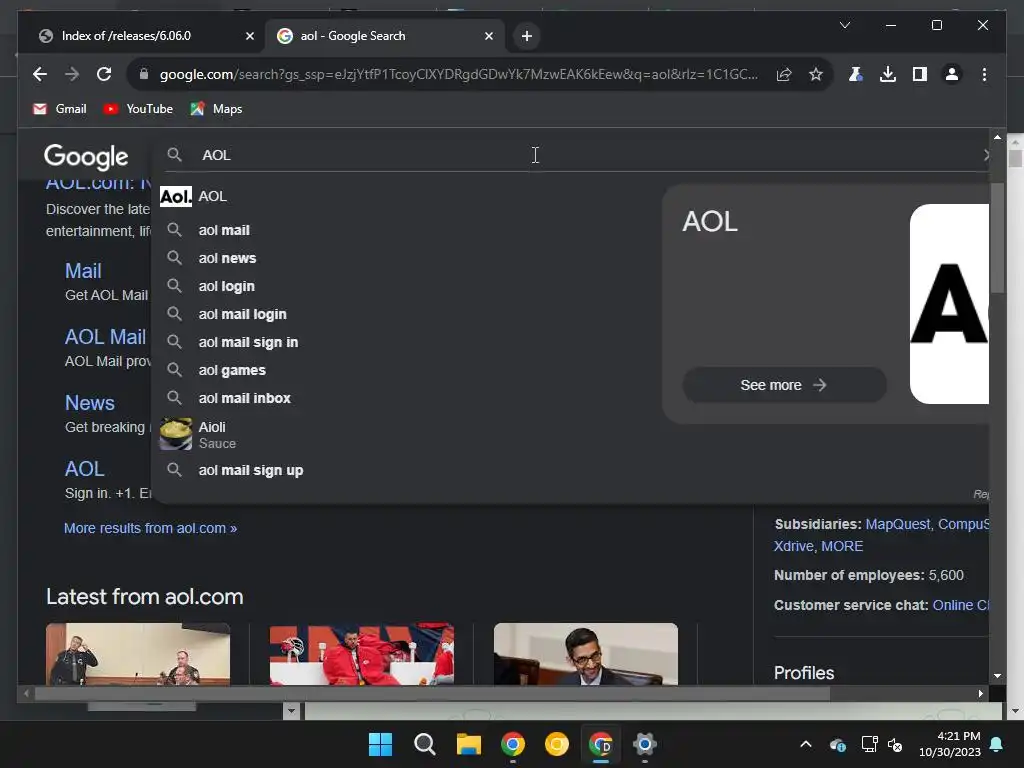Open the notification bell in the tray
The image size is (1024, 768).
[x=997, y=744]
